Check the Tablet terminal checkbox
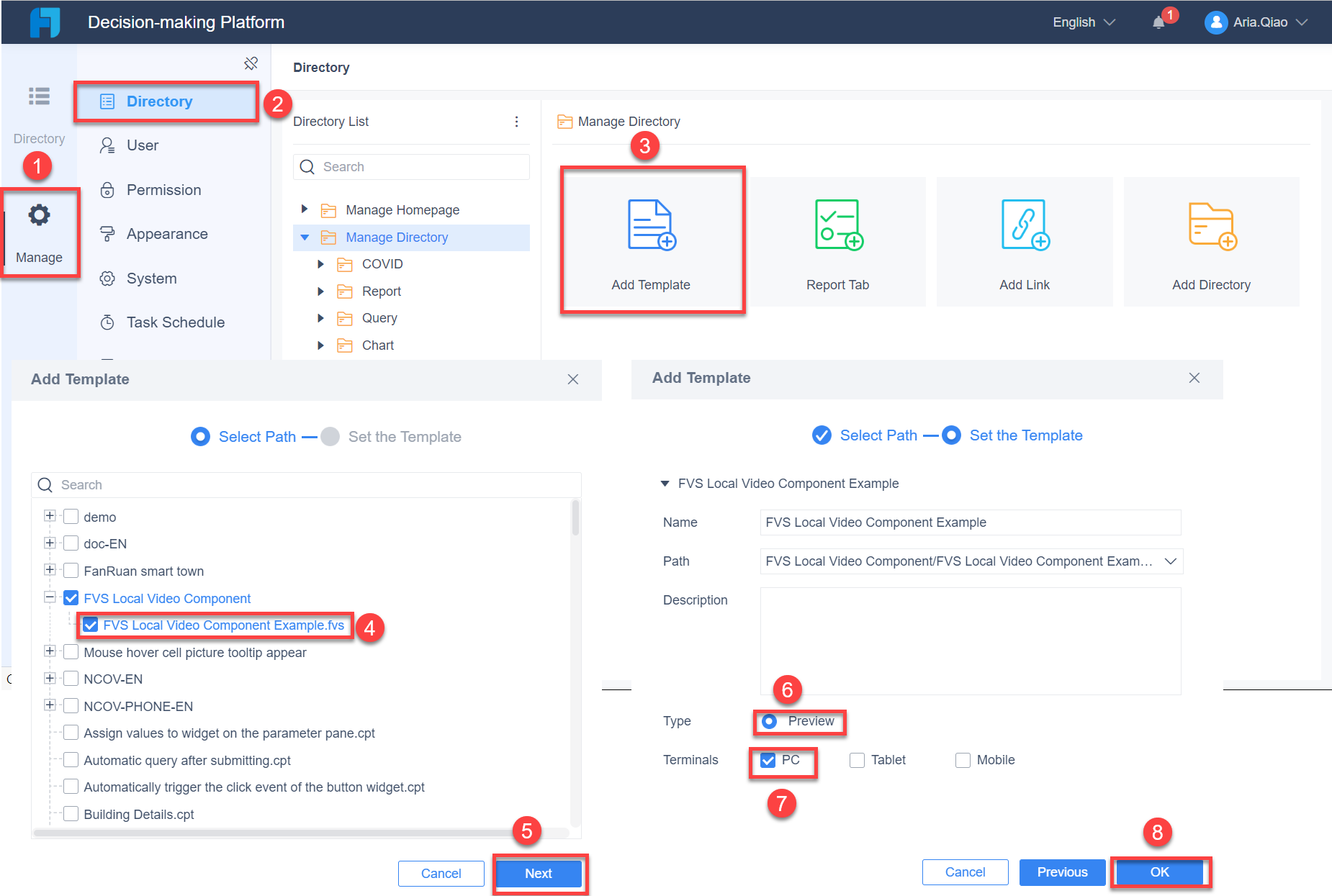 [857, 760]
